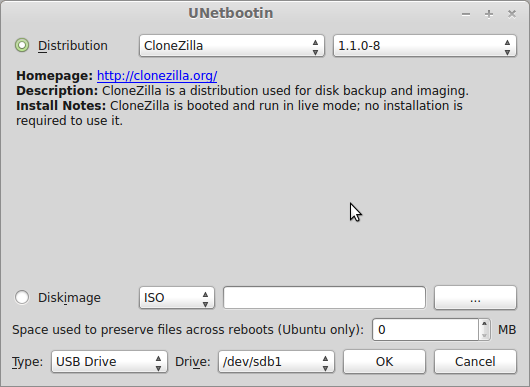Open the /dev/sdb1 drive dropdown

[276, 362]
